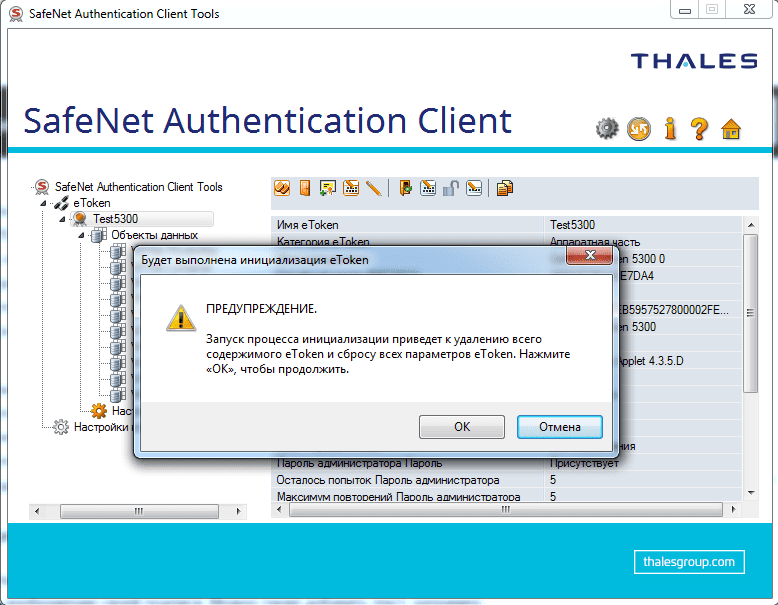Collapse the Объекты данных tree node
Image resolution: width=778 pixels, height=605 pixels.
pyautogui.click(x=81, y=235)
